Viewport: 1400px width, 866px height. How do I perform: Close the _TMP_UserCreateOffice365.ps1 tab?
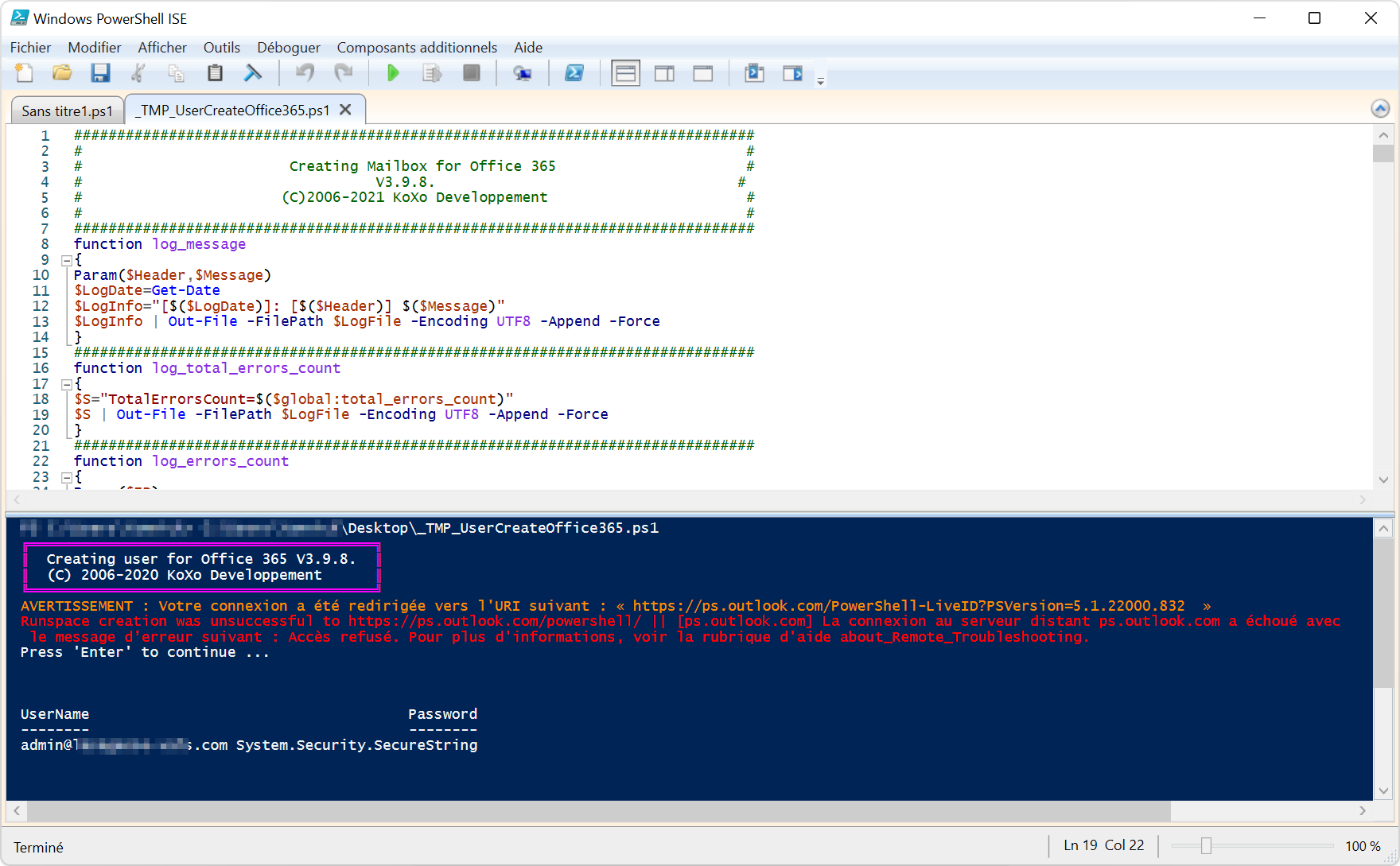346,110
